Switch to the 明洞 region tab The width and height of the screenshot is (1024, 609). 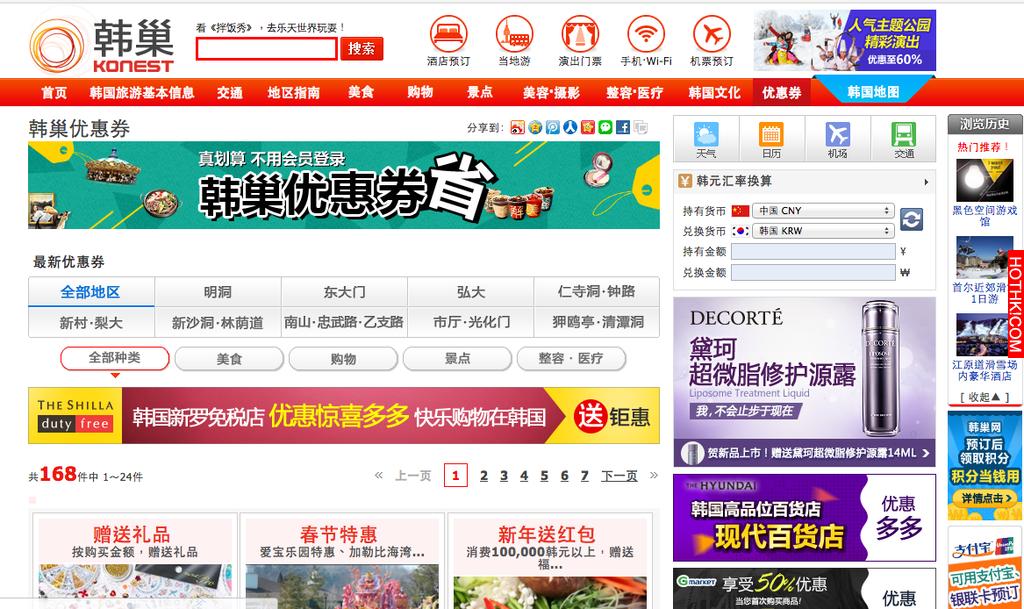(x=217, y=292)
